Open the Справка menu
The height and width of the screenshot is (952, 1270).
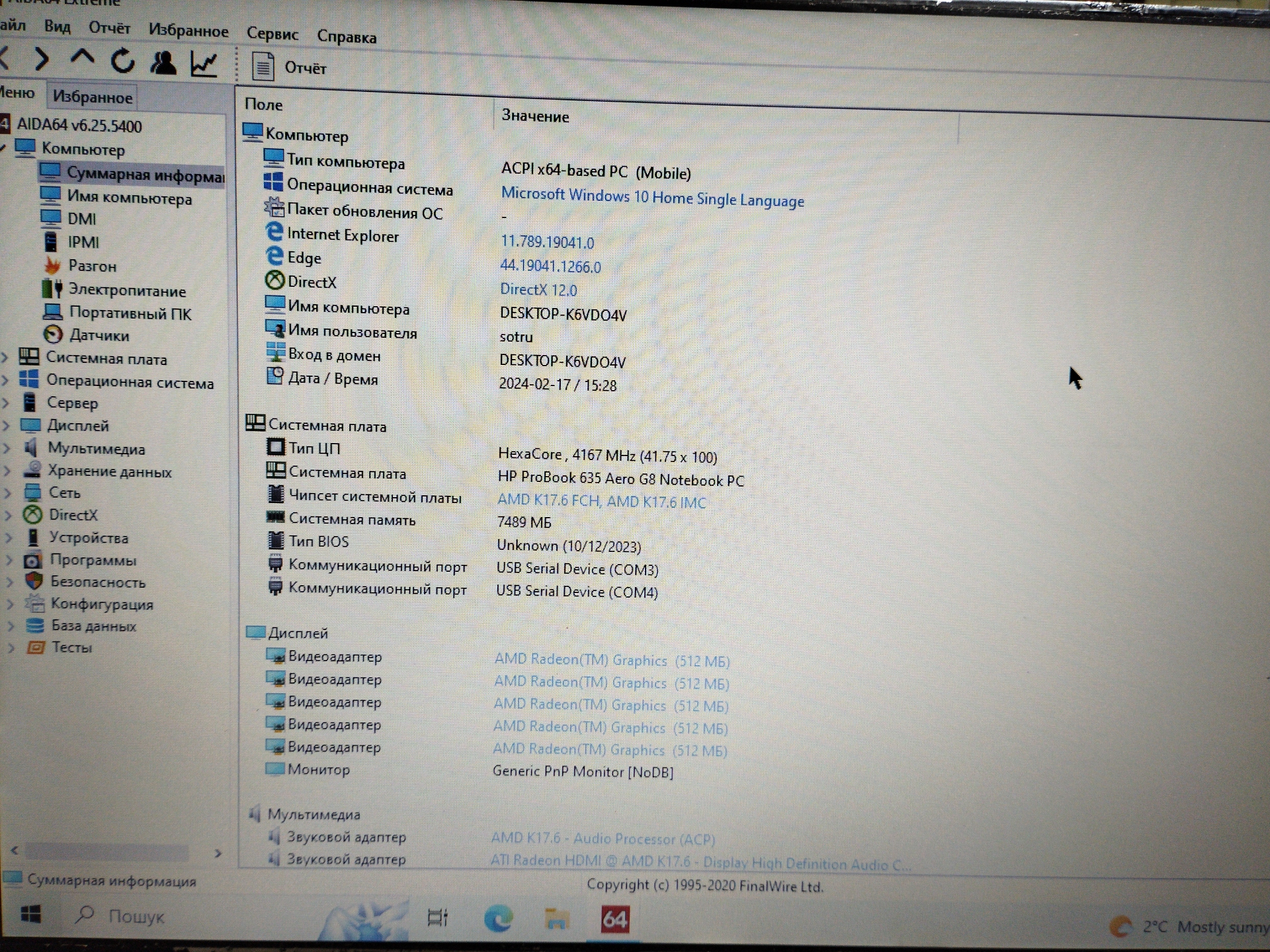(x=347, y=36)
